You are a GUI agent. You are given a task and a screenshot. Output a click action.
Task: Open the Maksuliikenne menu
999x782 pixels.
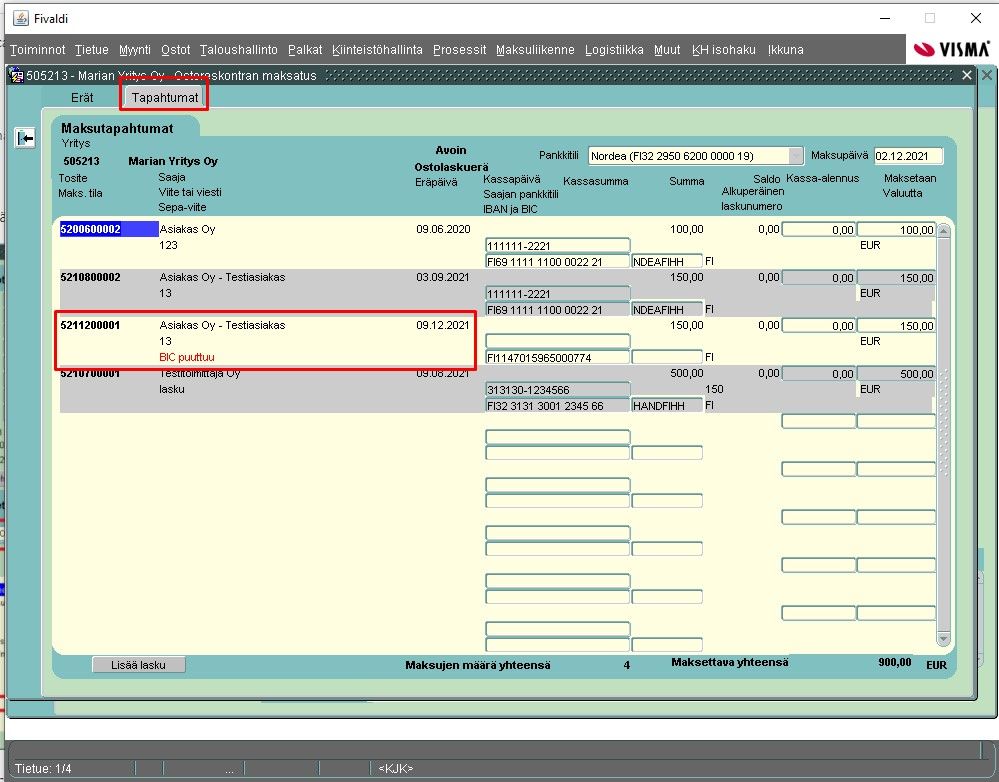tap(535, 50)
